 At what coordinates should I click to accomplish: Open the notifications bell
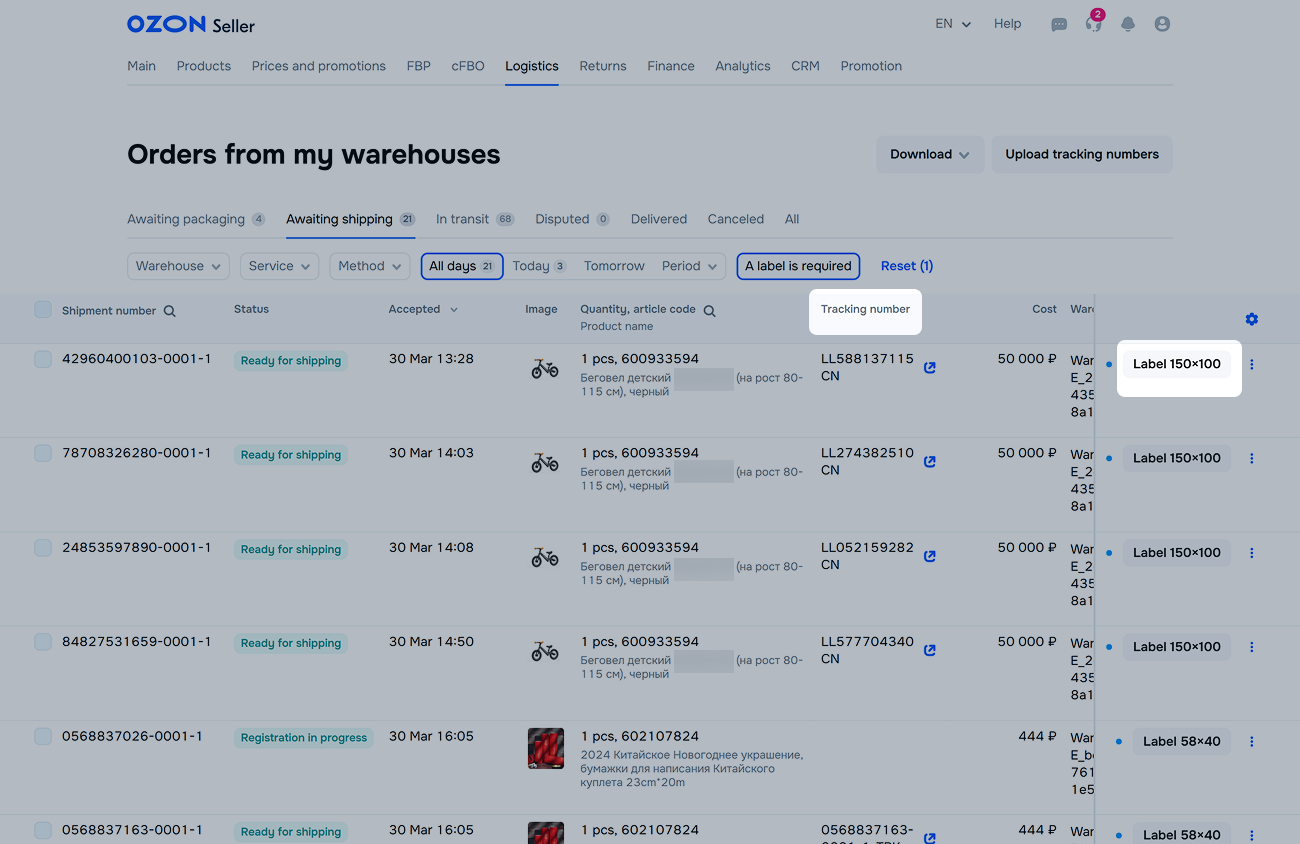1128,24
